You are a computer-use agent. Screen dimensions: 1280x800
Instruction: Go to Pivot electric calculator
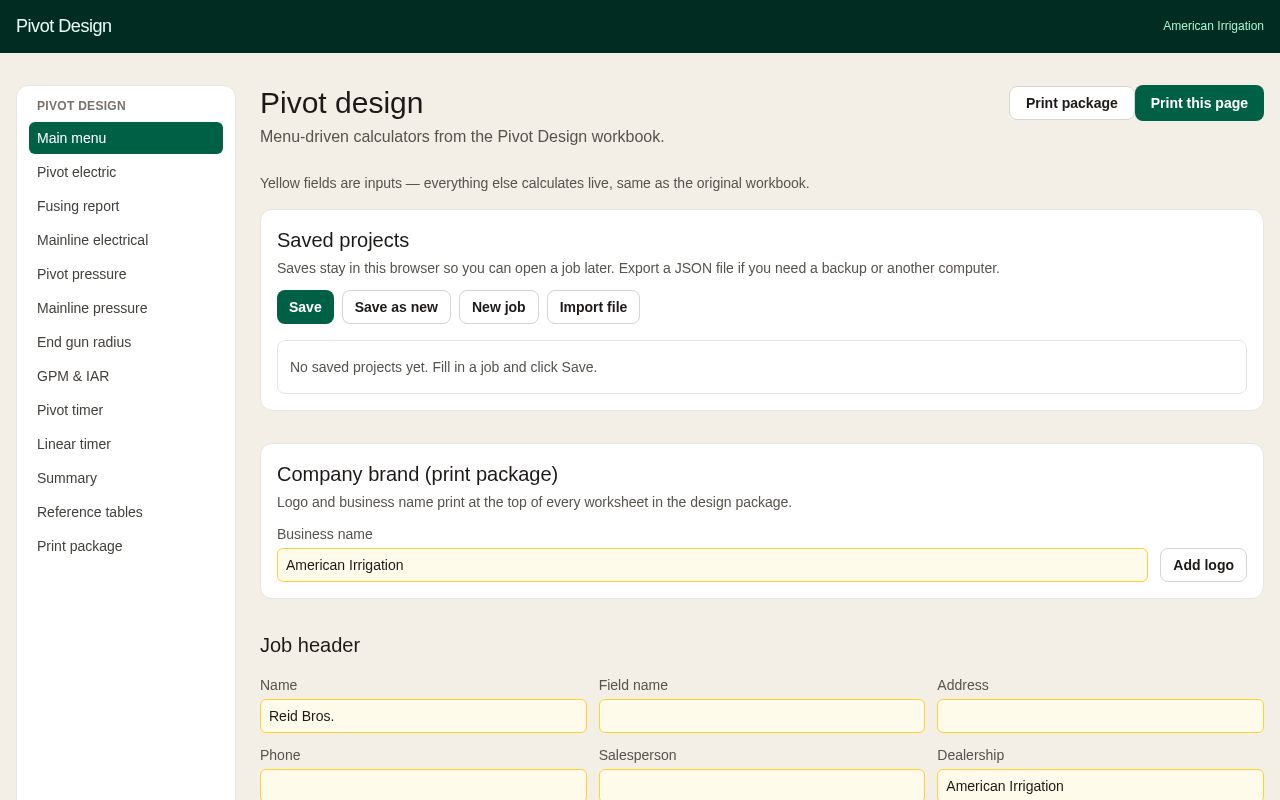[126, 172]
